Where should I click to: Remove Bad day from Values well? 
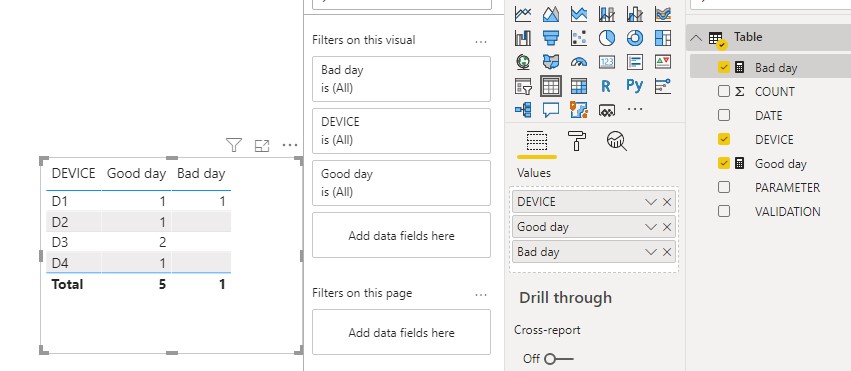coord(667,252)
